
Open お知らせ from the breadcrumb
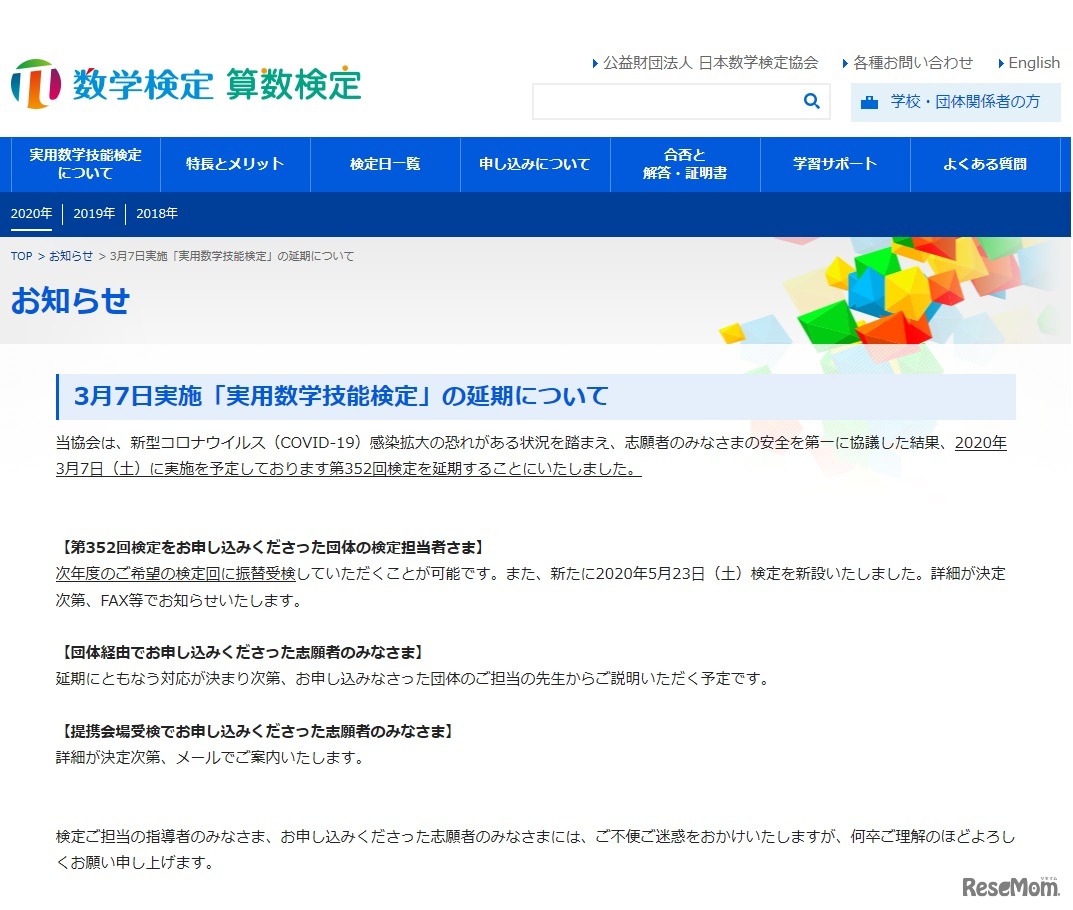click(x=69, y=256)
